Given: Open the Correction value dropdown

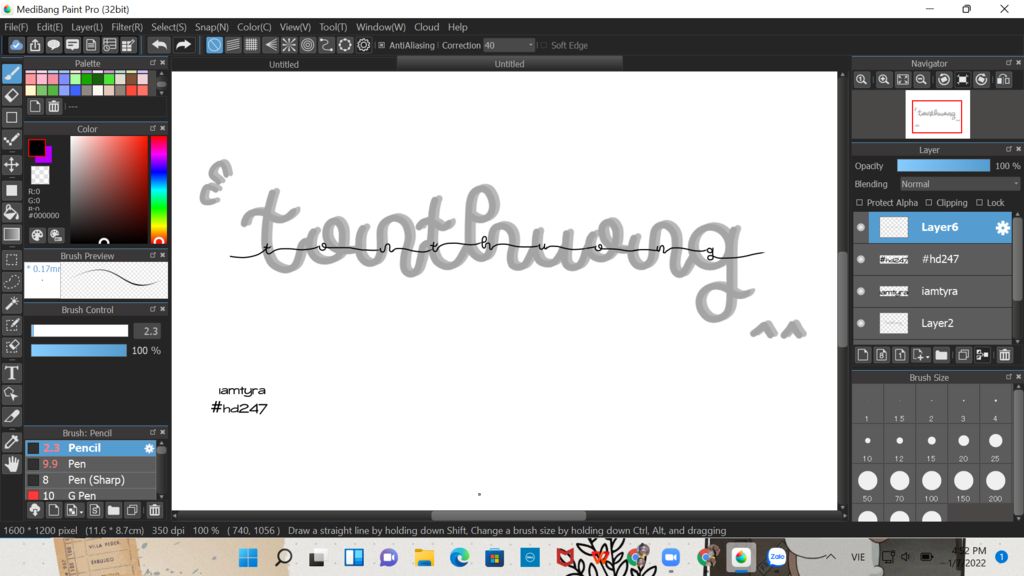Looking at the screenshot, I should [509, 45].
